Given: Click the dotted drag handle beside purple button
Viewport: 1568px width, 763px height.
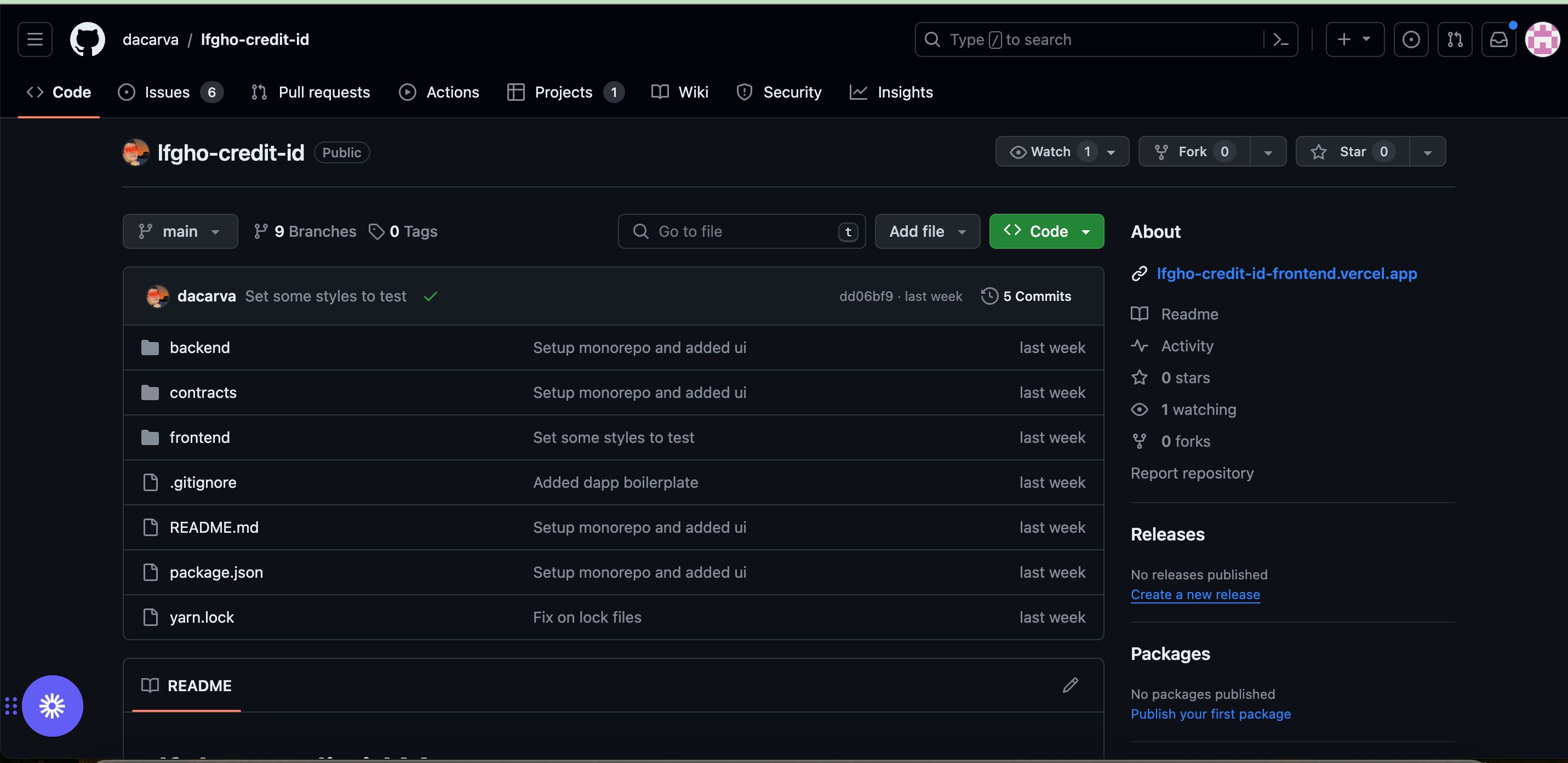Looking at the screenshot, I should [x=11, y=707].
